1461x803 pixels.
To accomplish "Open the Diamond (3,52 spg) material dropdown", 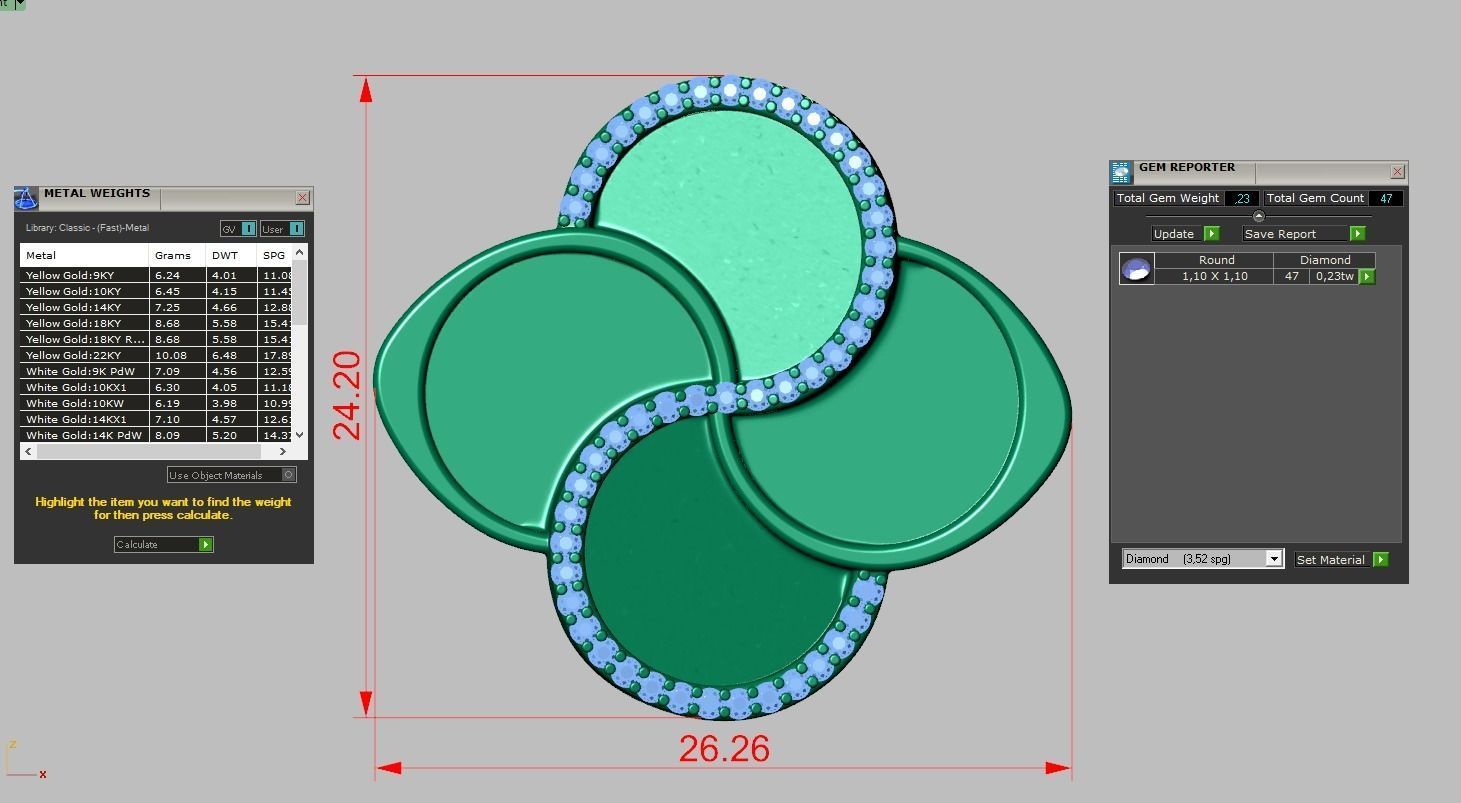I will click(1274, 559).
